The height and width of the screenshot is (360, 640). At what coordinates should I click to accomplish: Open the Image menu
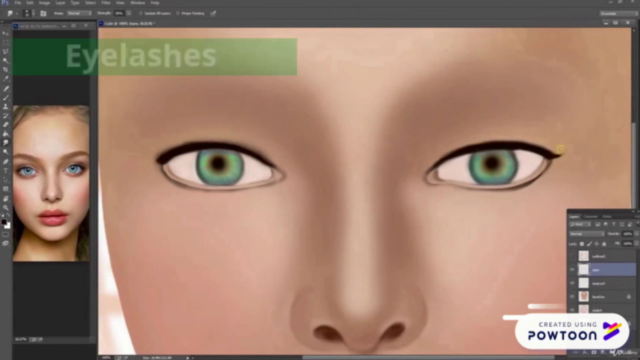click(44, 3)
